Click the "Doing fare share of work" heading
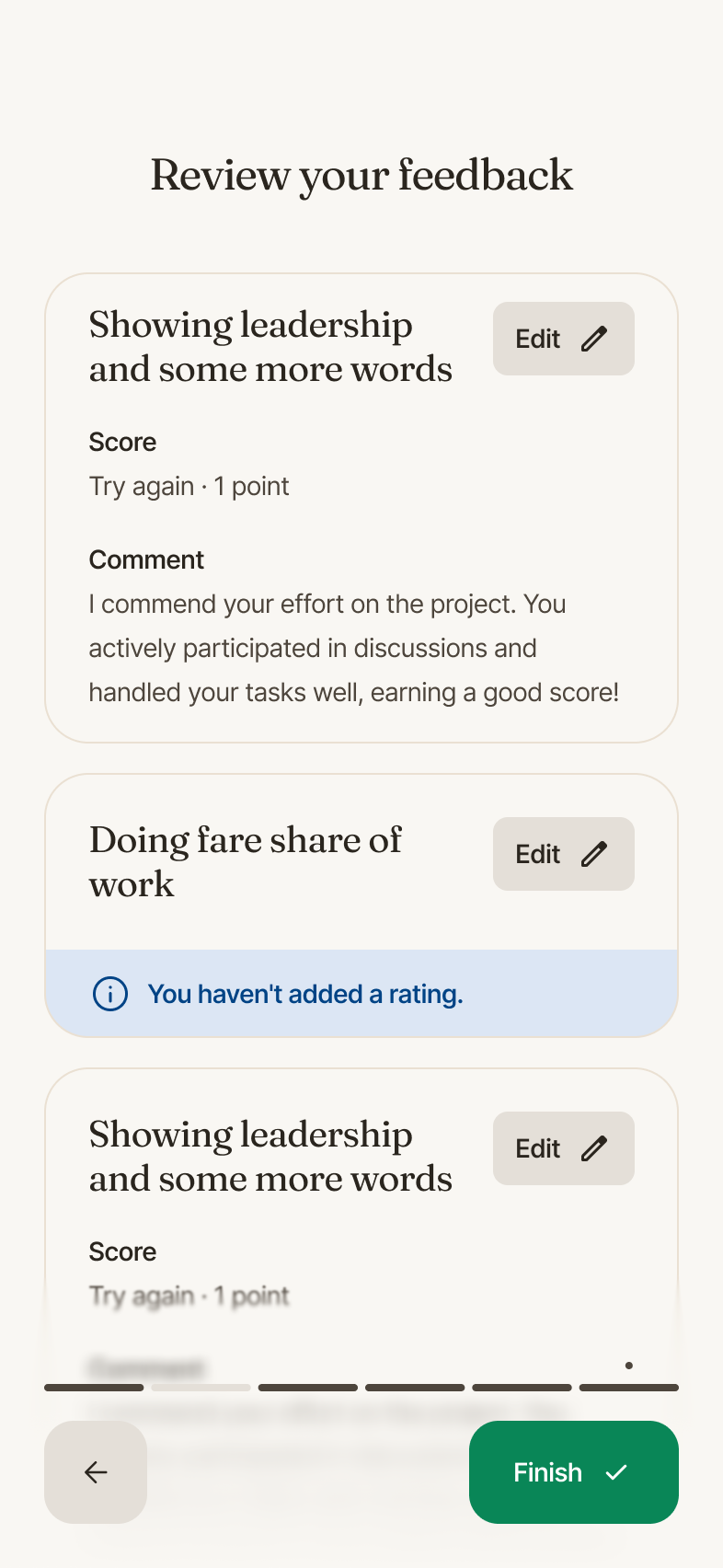The image size is (723, 1568). (x=246, y=862)
